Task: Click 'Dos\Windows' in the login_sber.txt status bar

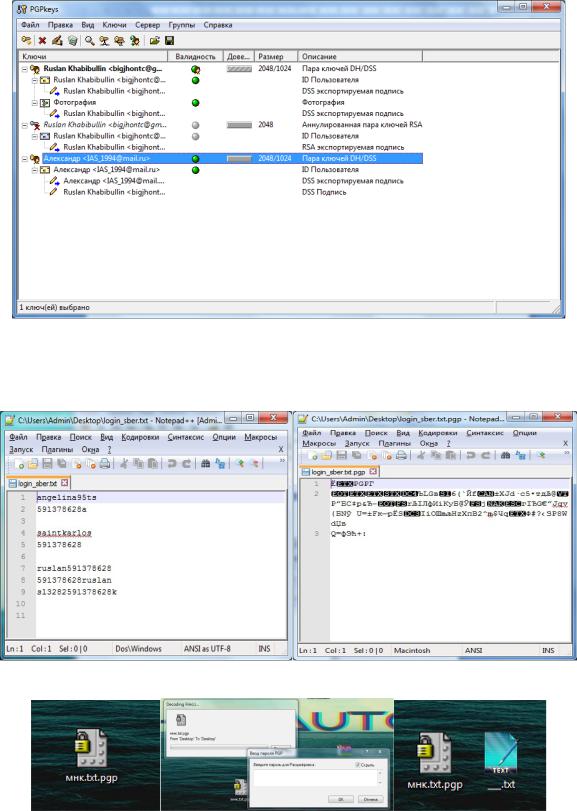Action: tap(139, 649)
